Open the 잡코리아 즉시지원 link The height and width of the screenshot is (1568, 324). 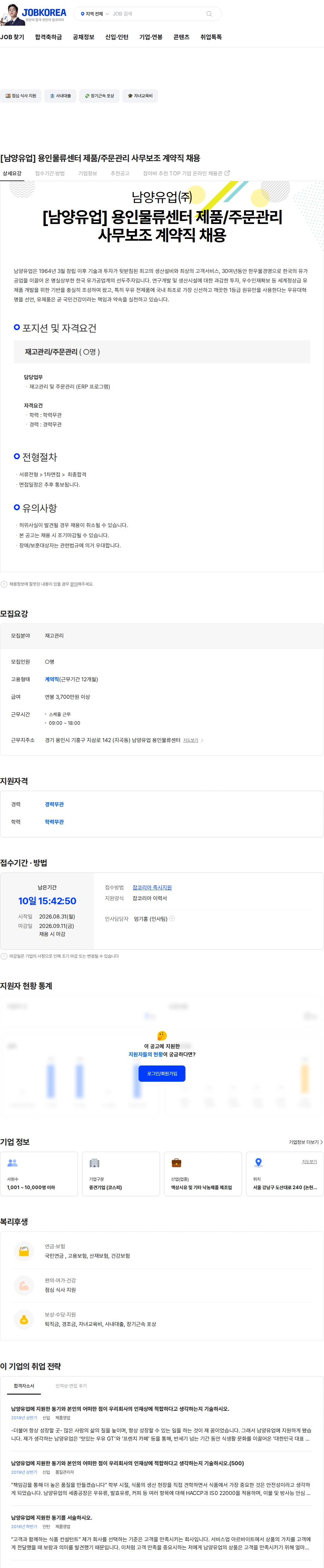click(152, 887)
